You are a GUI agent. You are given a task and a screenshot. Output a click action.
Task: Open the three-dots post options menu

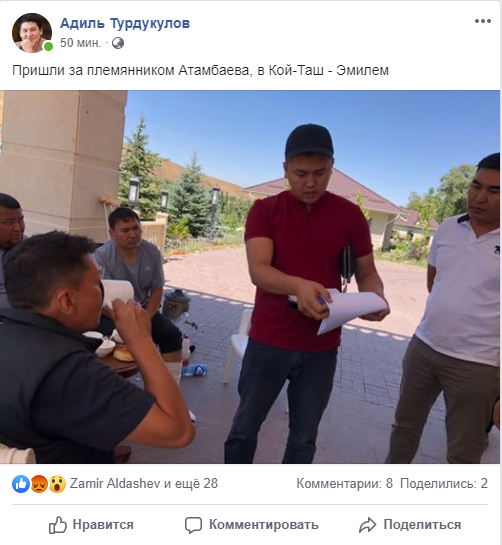click(x=483, y=21)
